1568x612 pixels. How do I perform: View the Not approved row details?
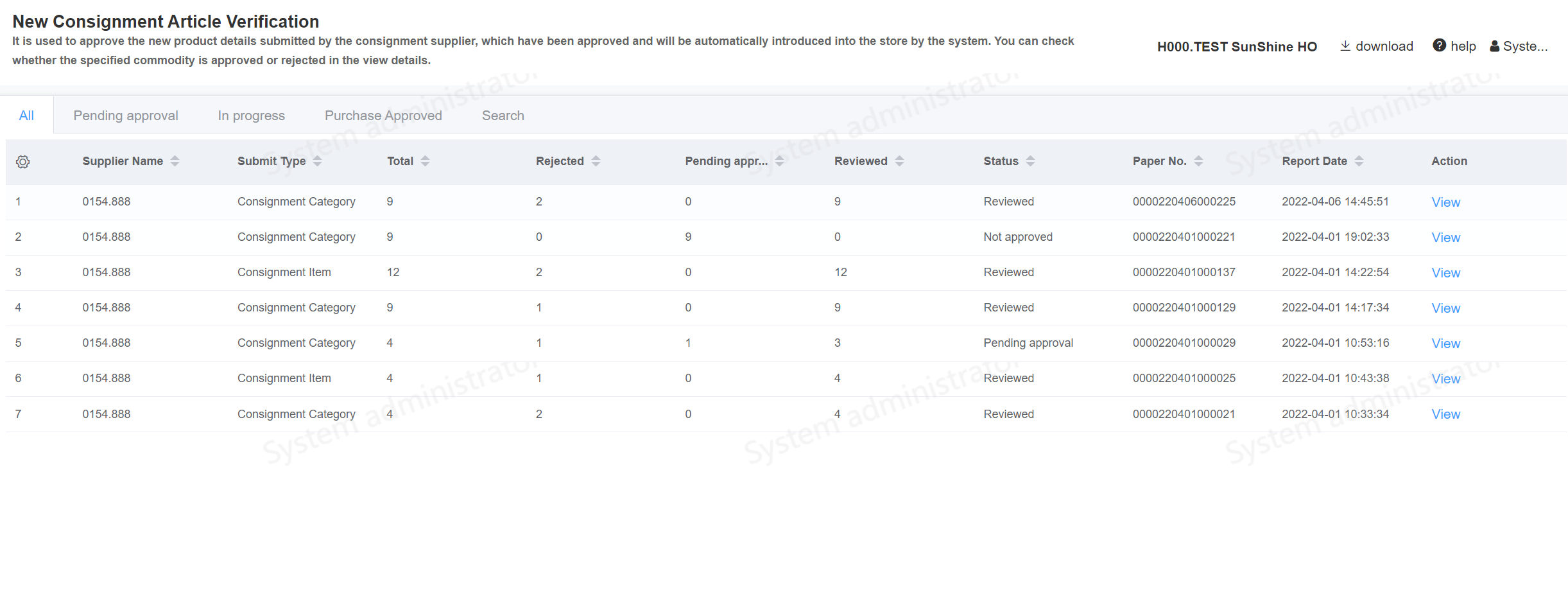coord(1445,238)
